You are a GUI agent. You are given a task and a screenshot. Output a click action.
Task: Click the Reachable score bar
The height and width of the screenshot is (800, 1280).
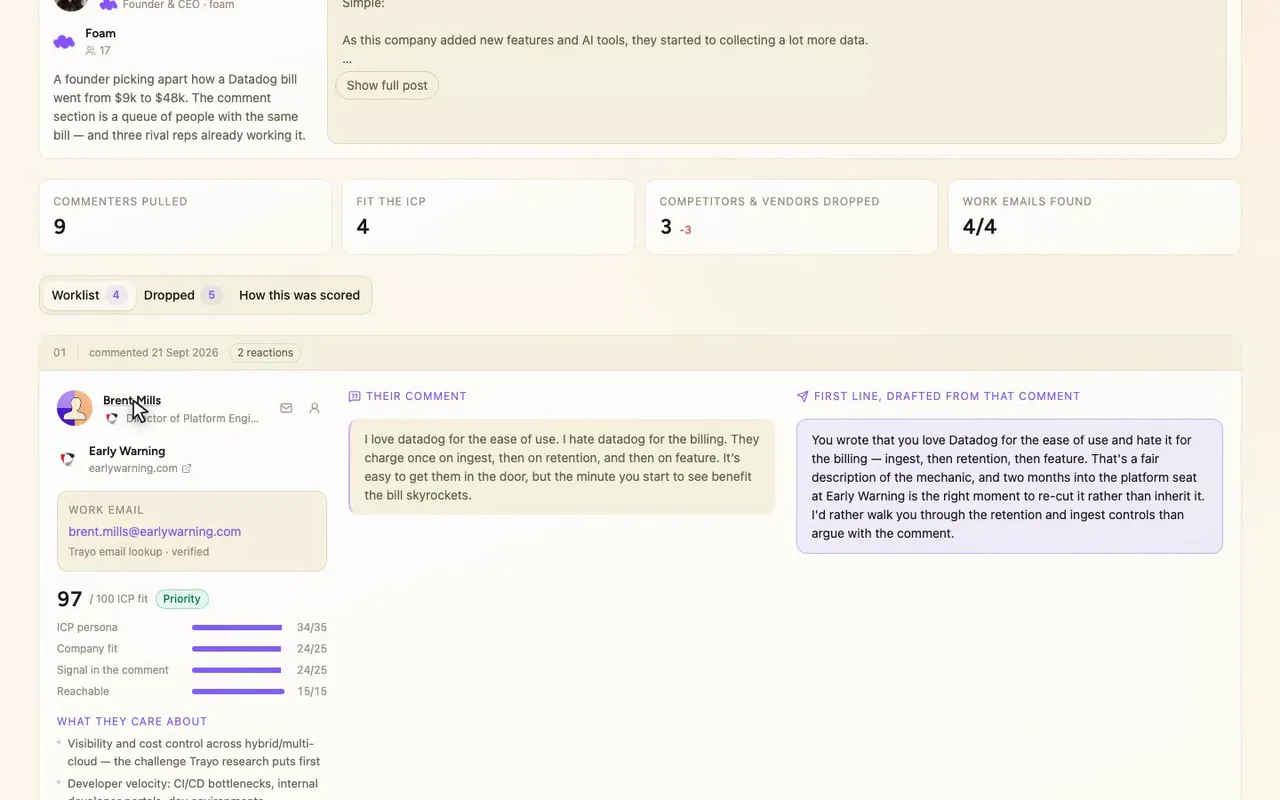[238, 691]
